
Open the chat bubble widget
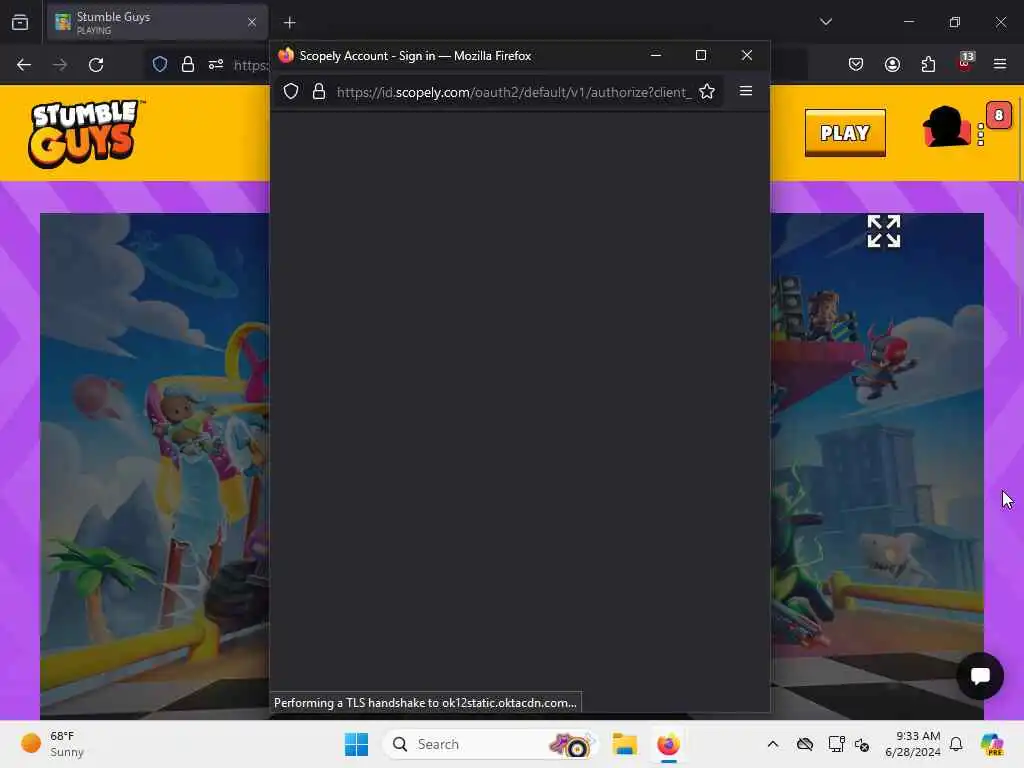(x=980, y=676)
